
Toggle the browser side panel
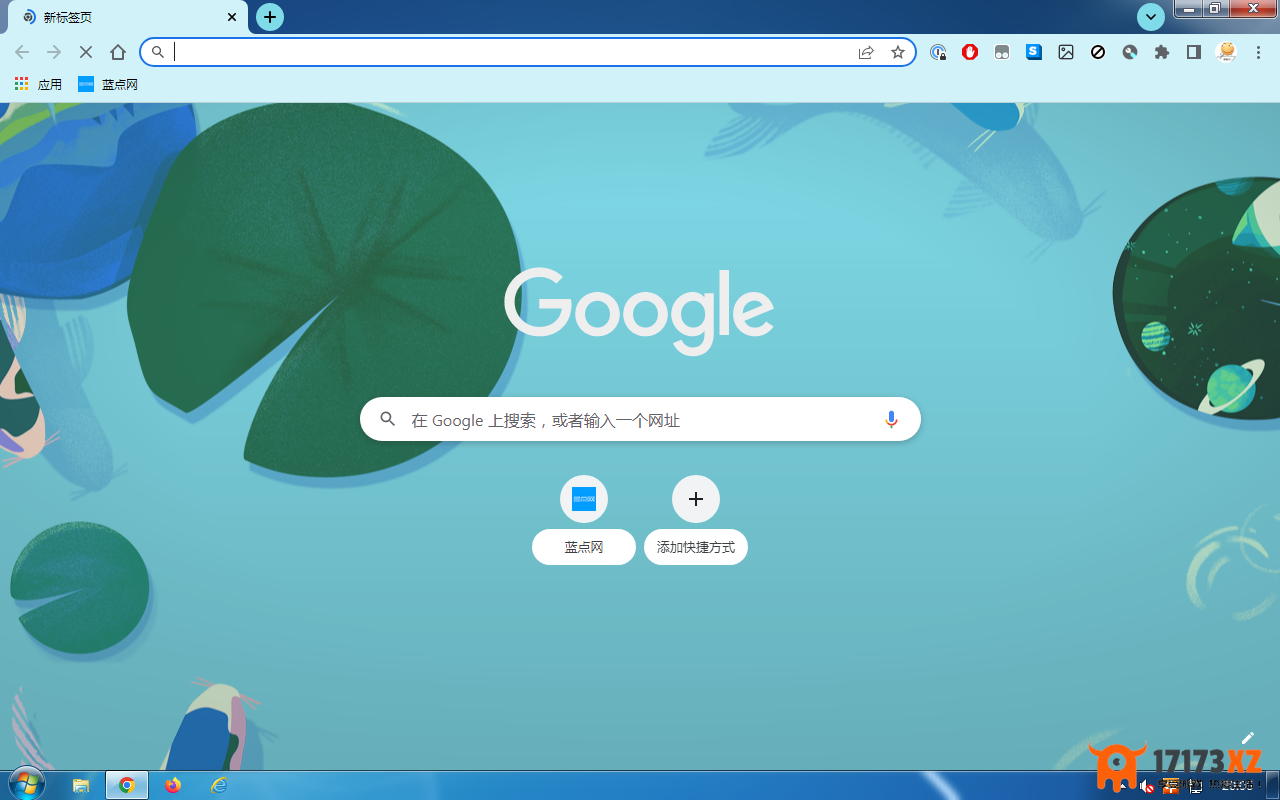[1194, 52]
